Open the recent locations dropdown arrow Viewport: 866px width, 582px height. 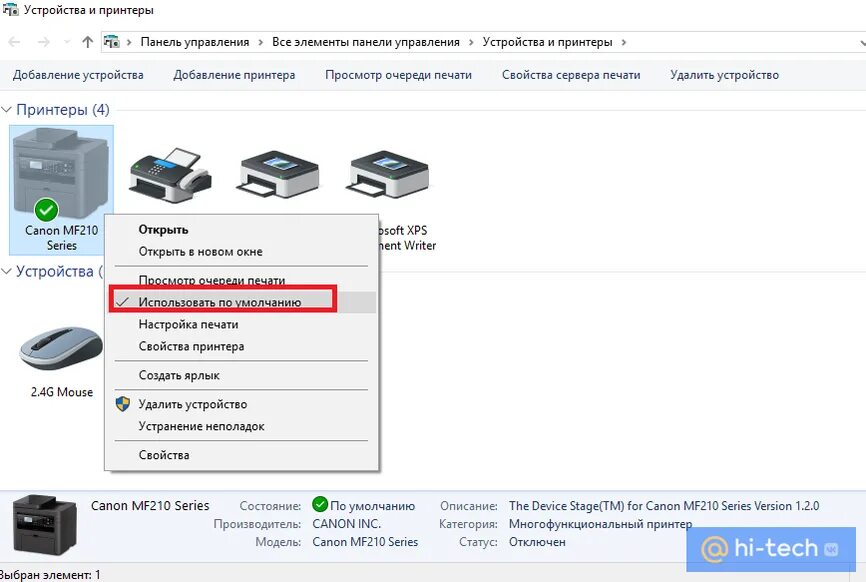67,42
